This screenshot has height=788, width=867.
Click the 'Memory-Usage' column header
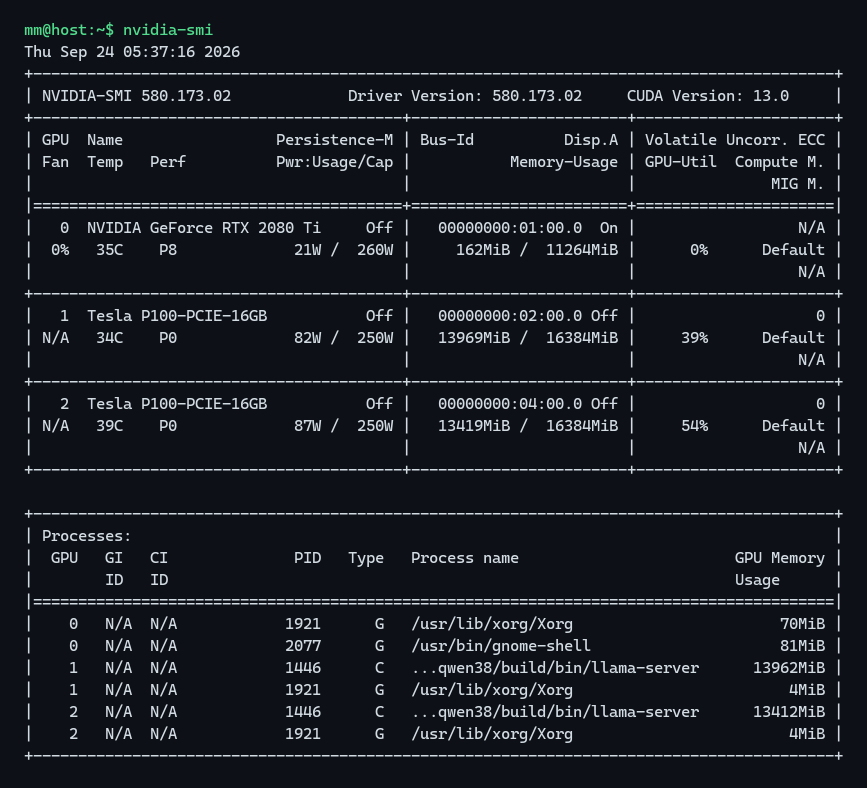coord(564,162)
